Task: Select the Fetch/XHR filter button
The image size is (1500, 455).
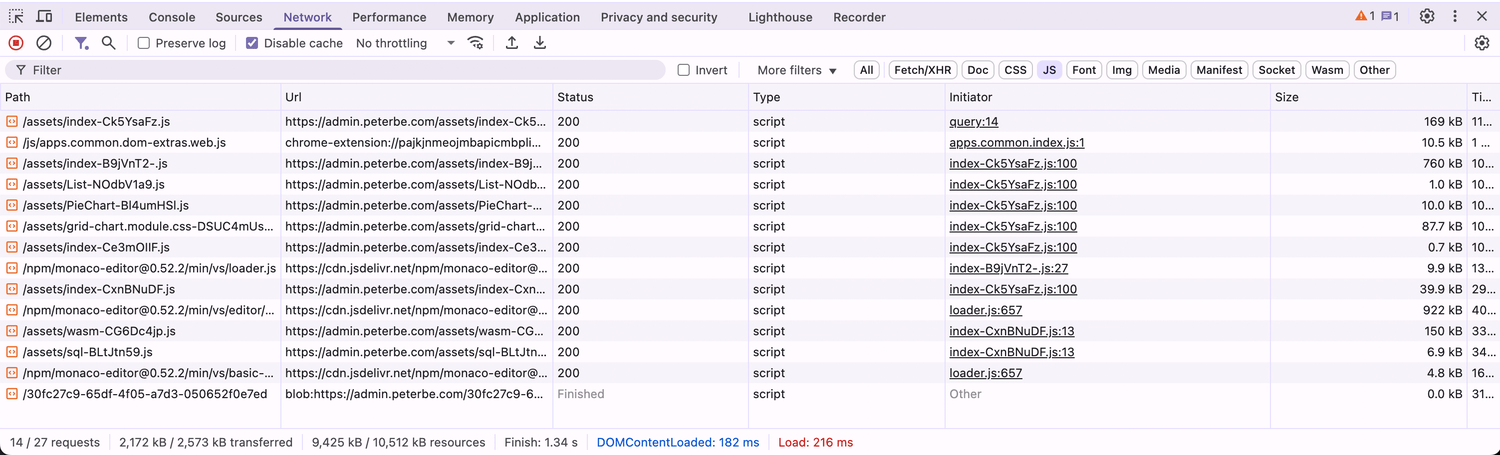Action: tap(923, 70)
